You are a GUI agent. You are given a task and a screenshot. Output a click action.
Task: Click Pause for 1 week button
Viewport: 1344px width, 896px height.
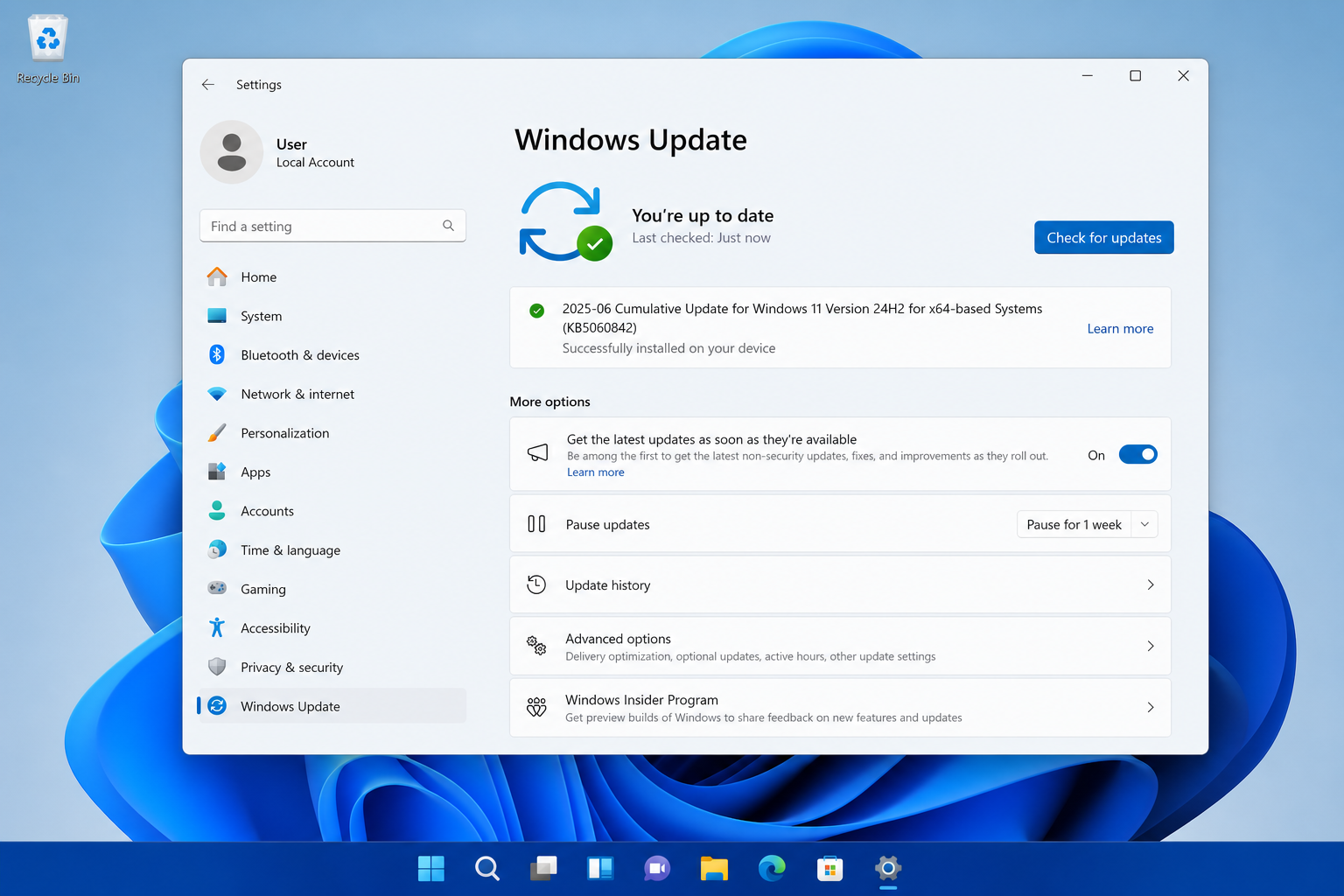[x=1074, y=524]
